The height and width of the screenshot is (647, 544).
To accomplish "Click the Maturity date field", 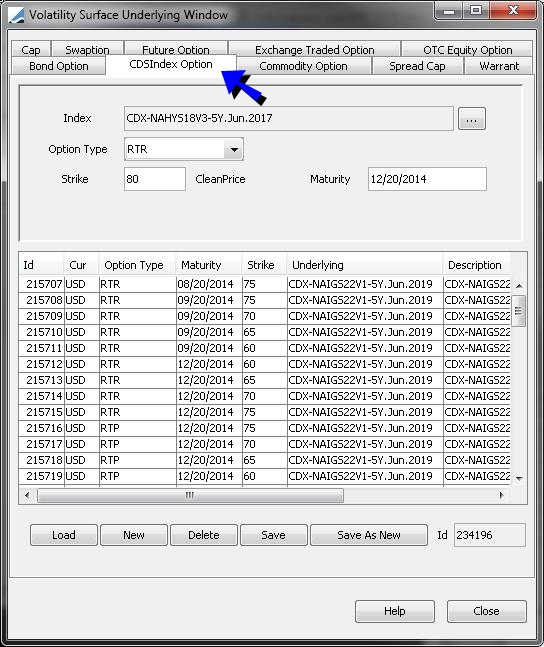I will (427, 179).
